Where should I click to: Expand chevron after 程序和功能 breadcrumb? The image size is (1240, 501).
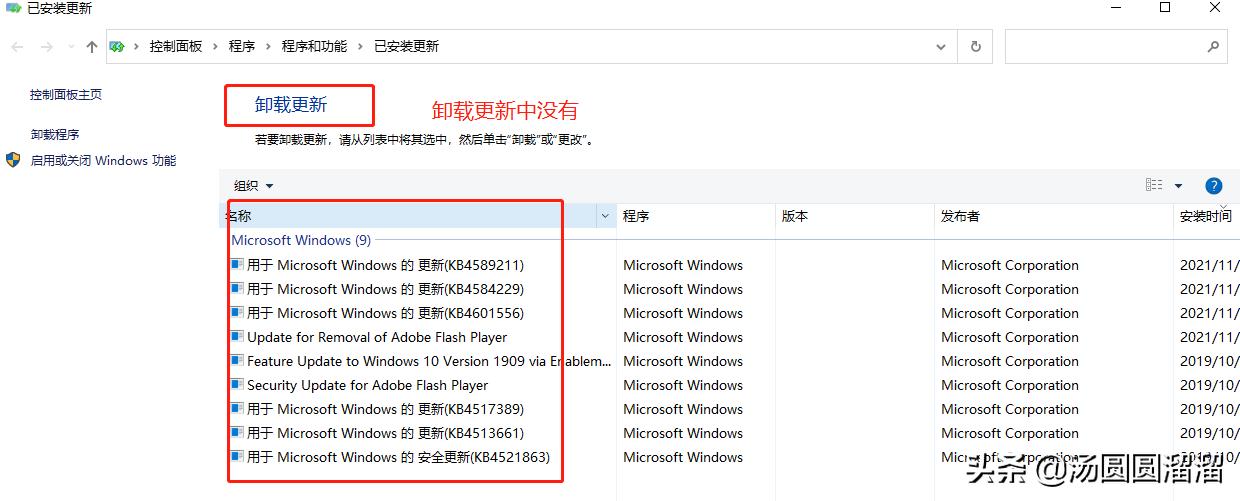[361, 46]
